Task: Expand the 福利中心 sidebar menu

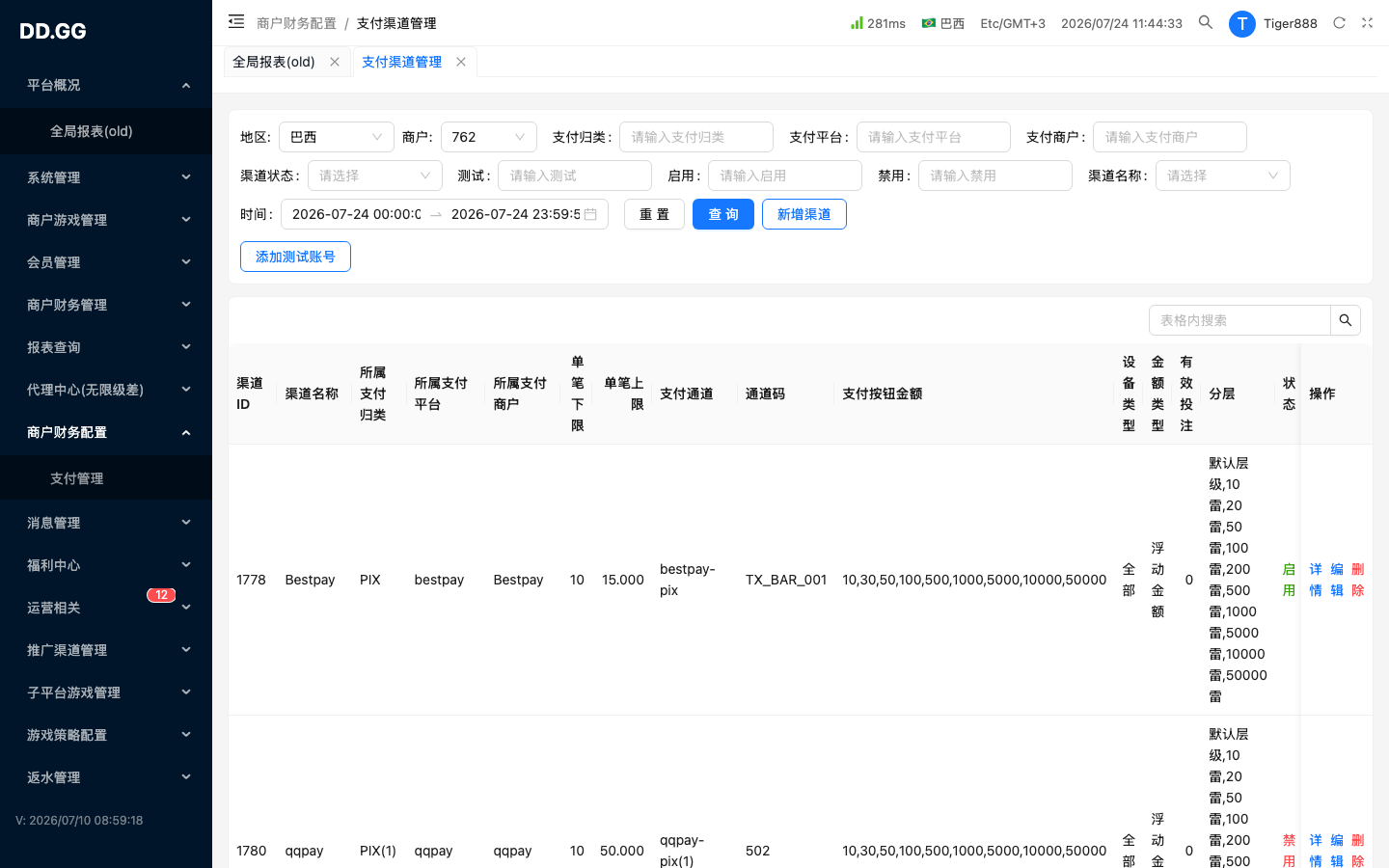Action: click(106, 565)
